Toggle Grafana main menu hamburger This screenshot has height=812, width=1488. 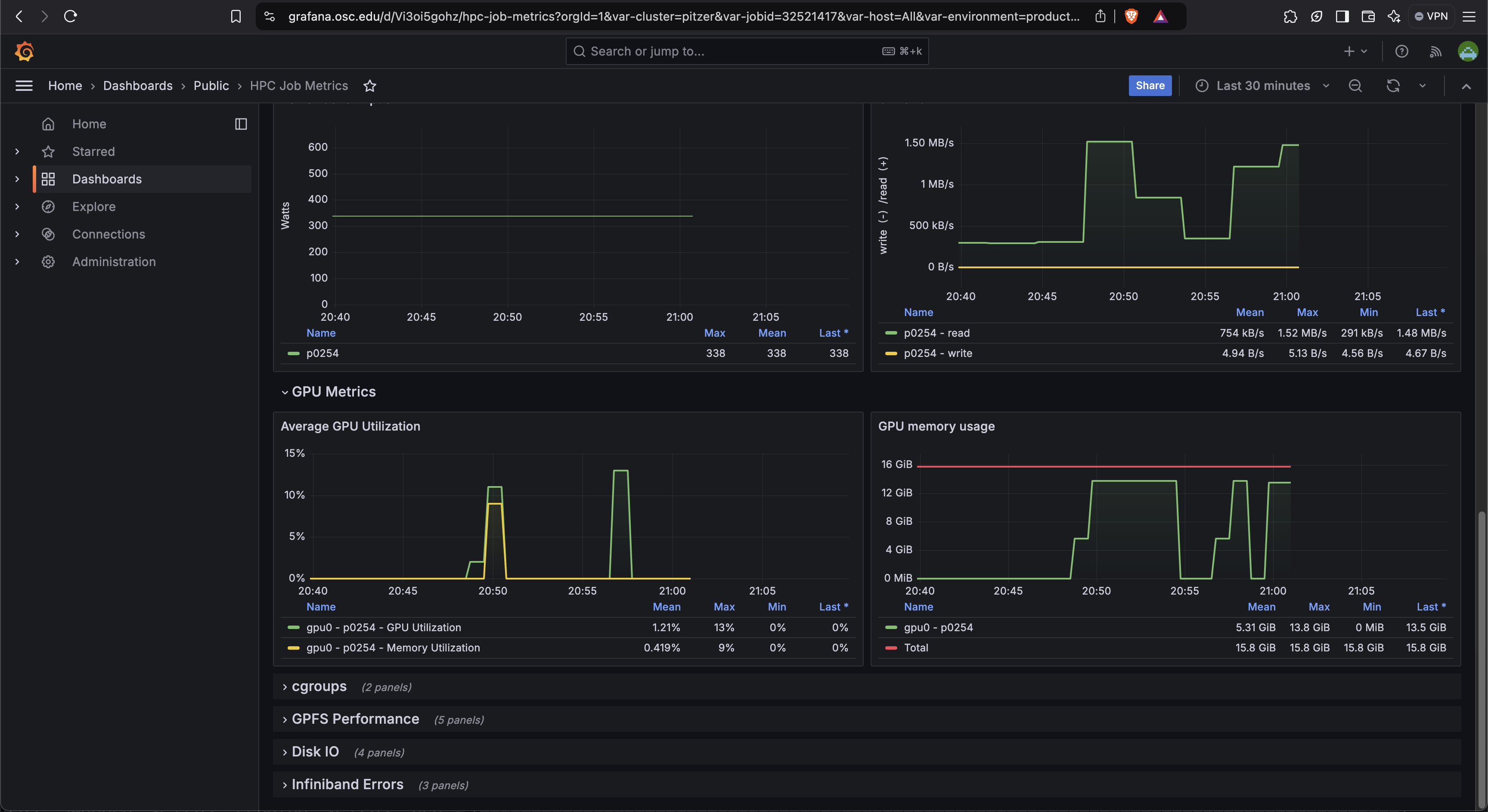pyautogui.click(x=24, y=86)
